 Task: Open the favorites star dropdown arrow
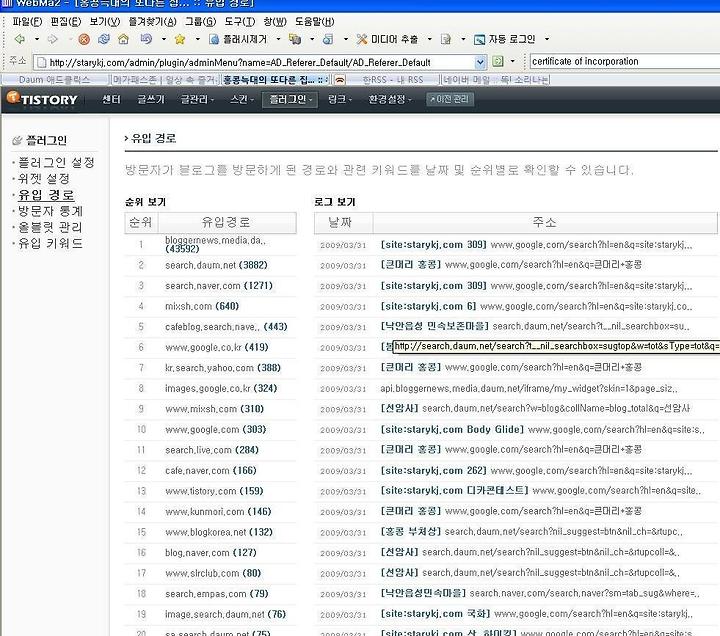[197, 39]
